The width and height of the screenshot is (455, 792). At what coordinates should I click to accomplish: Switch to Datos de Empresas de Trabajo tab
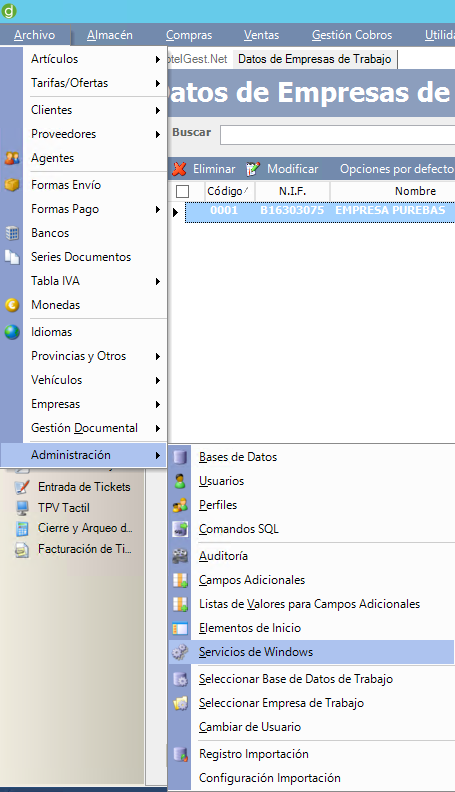315,59
